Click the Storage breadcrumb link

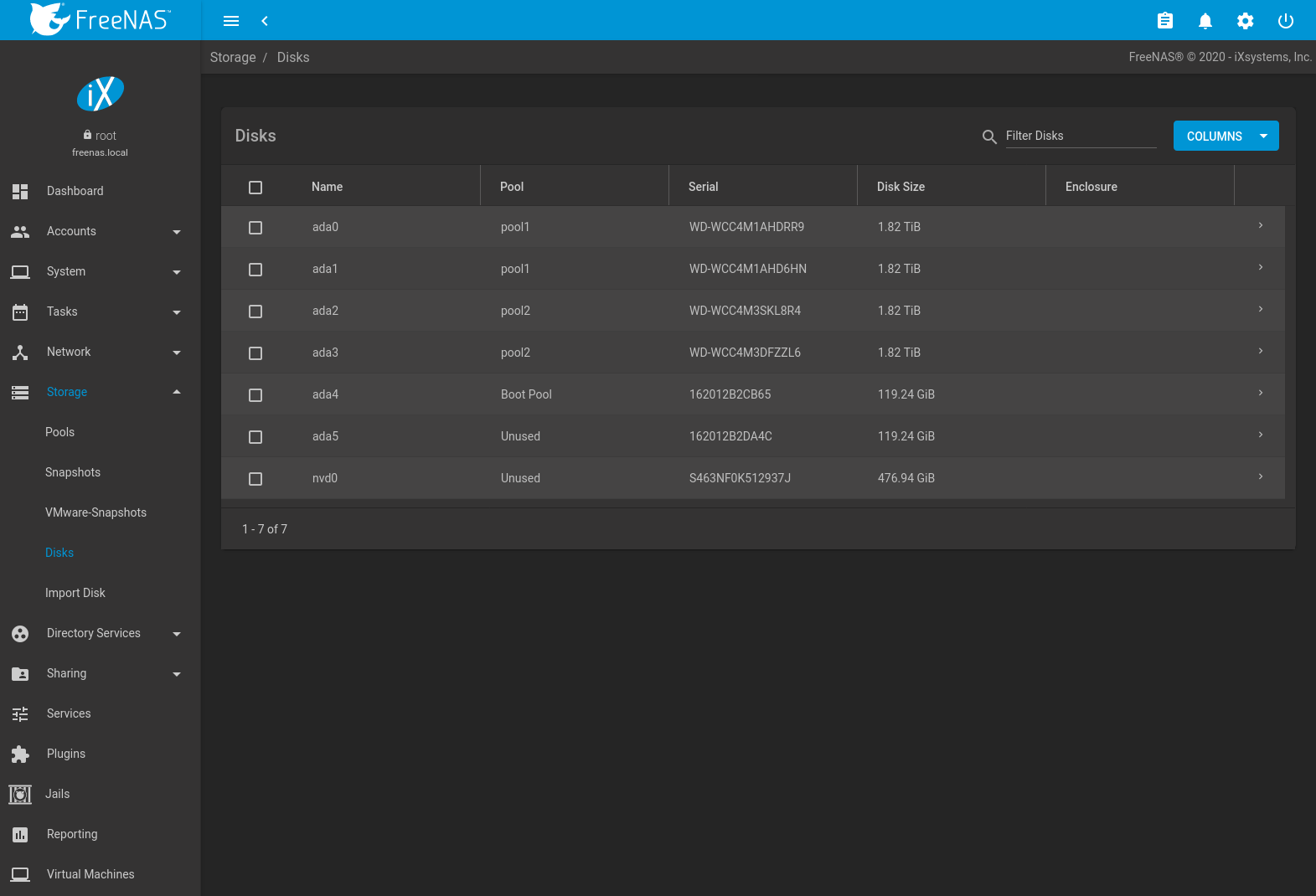tap(233, 57)
